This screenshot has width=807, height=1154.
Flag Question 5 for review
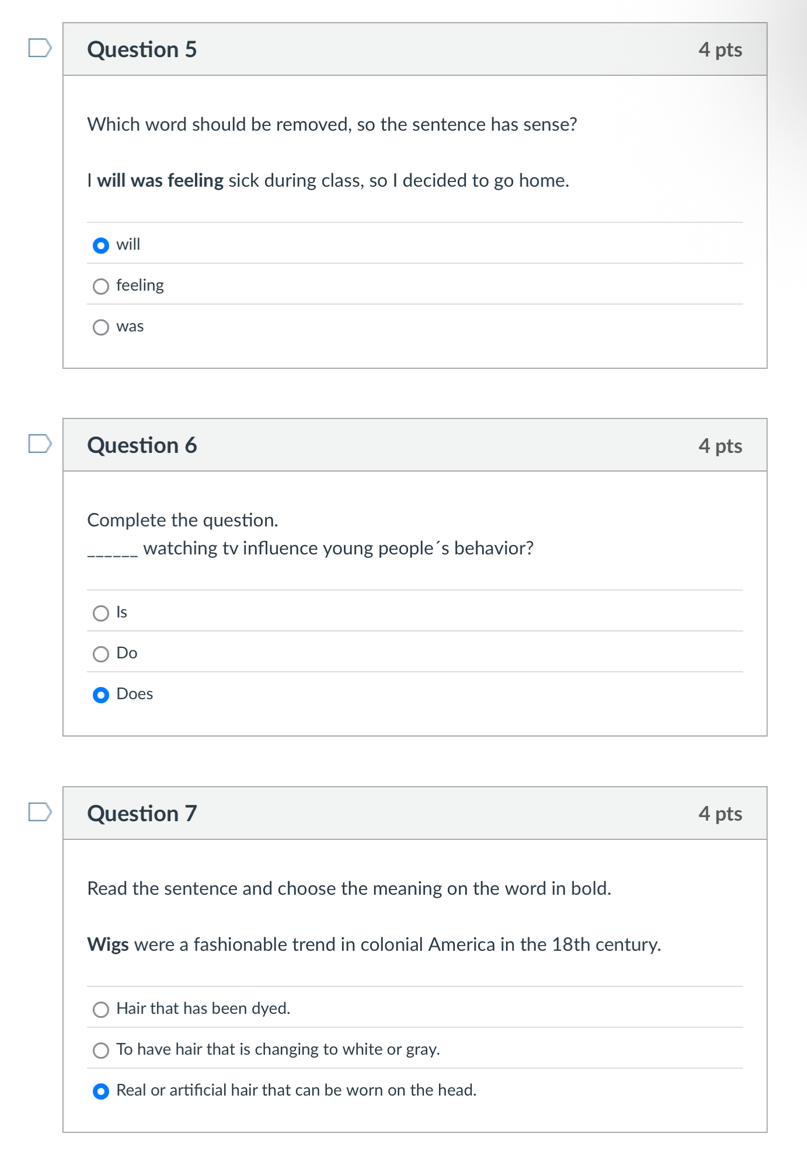pyautogui.click(x=40, y=49)
